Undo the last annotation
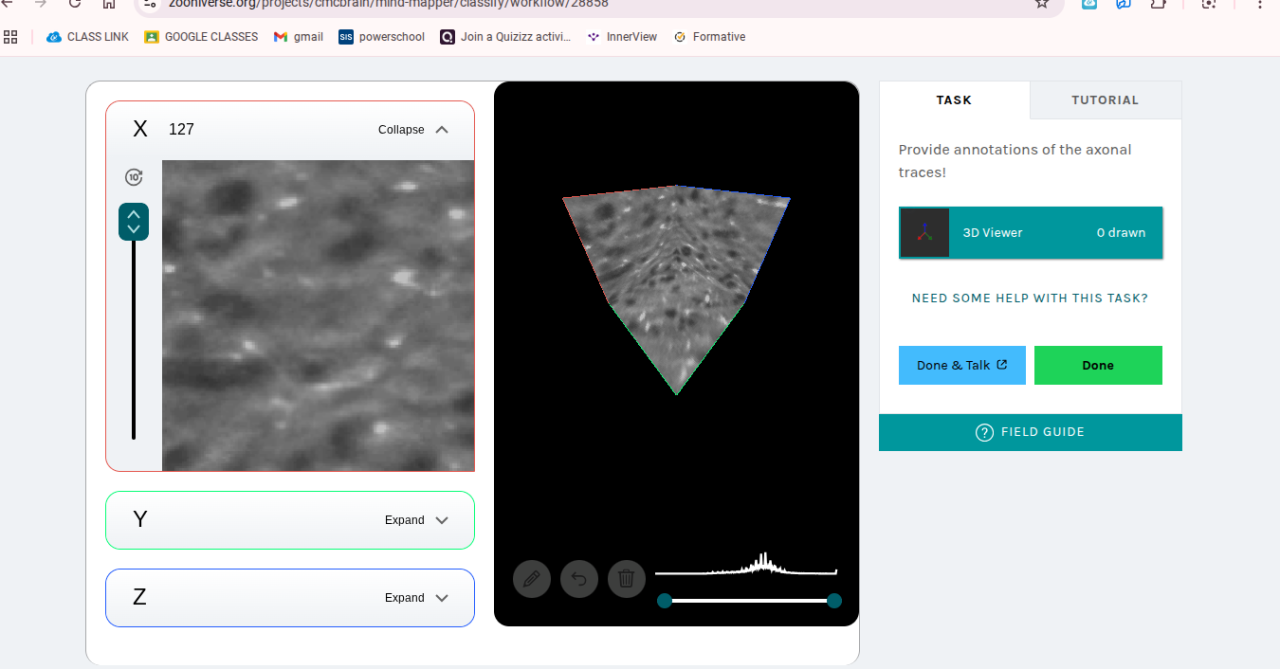Image resolution: width=1280 pixels, height=669 pixels. 579,578
